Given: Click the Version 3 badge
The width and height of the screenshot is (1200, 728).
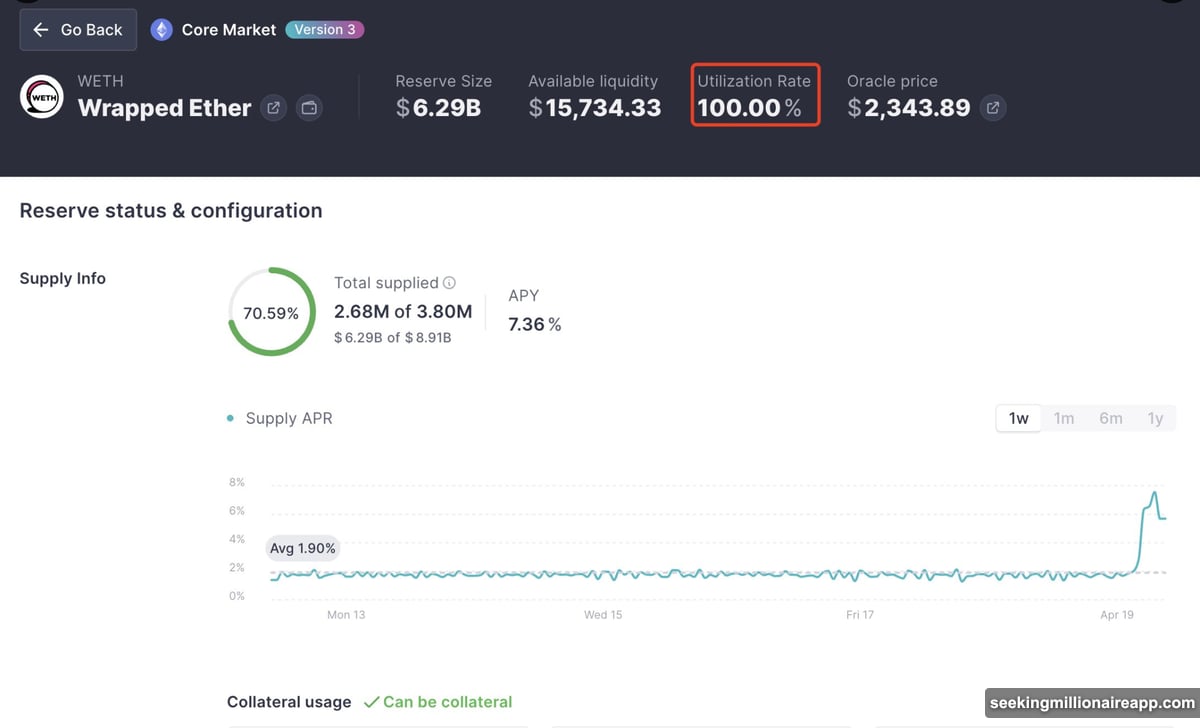Looking at the screenshot, I should coord(324,29).
